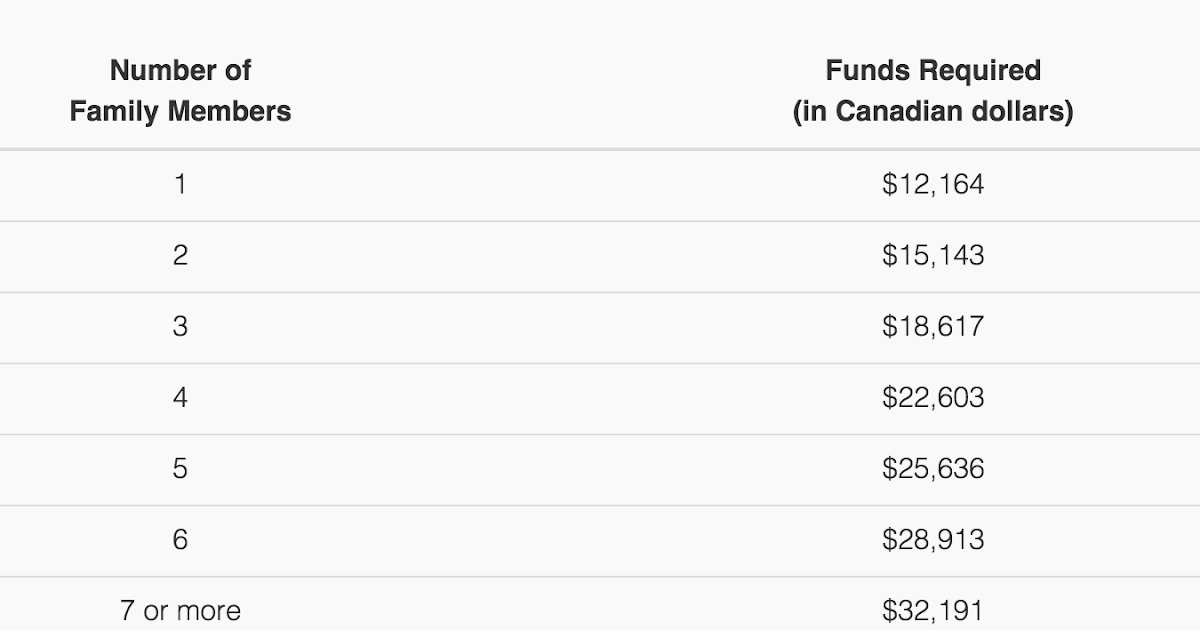Screen dimensions: 1200x630
Task: Pick the $22,603 funds amount
Action: point(932,398)
